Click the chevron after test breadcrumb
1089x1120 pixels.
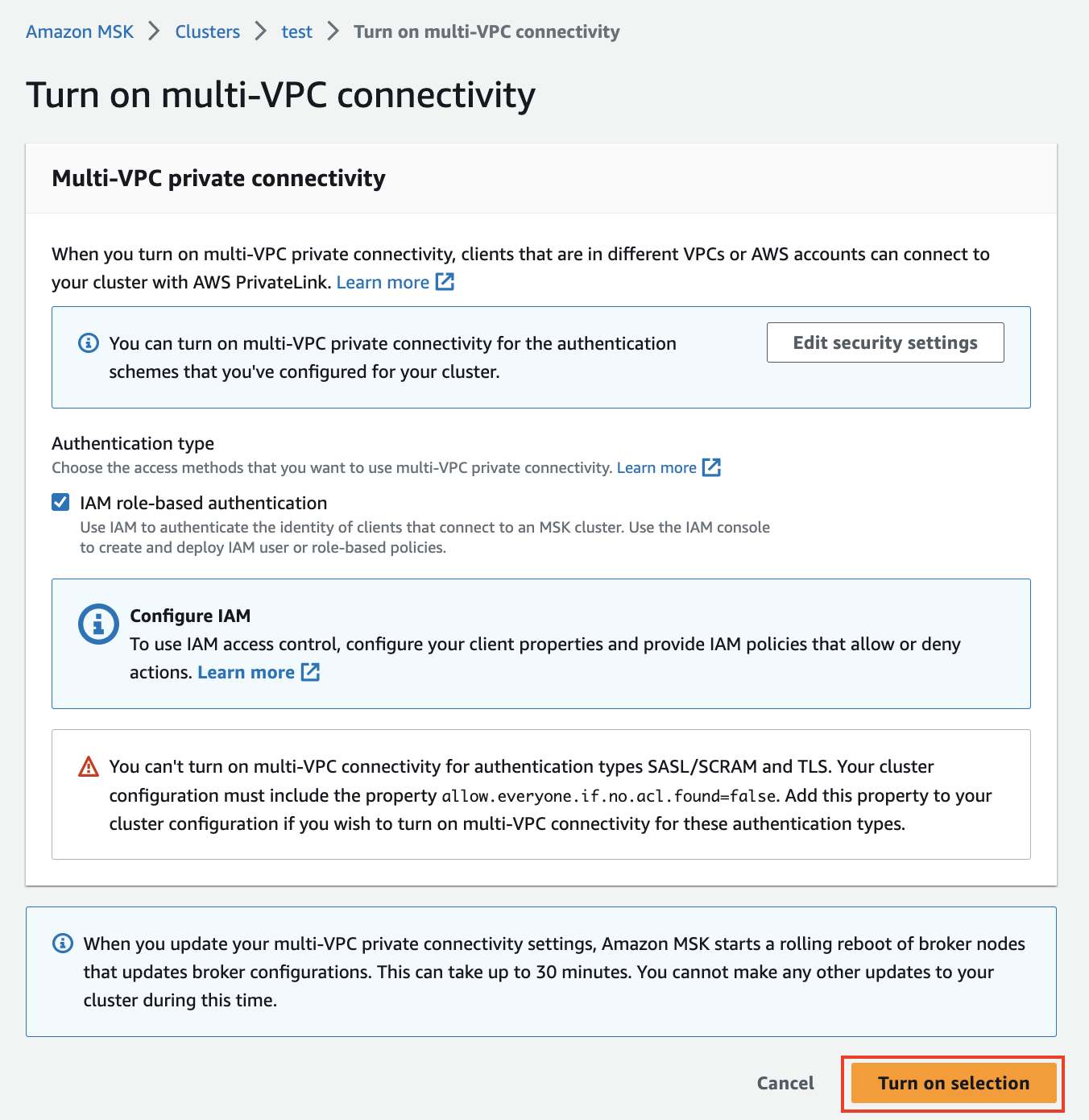[333, 31]
